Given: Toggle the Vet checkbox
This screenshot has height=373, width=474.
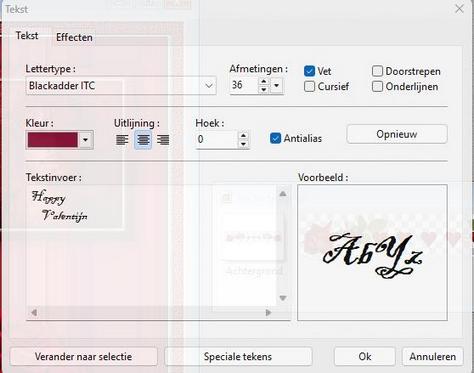Looking at the screenshot, I should (x=309, y=71).
